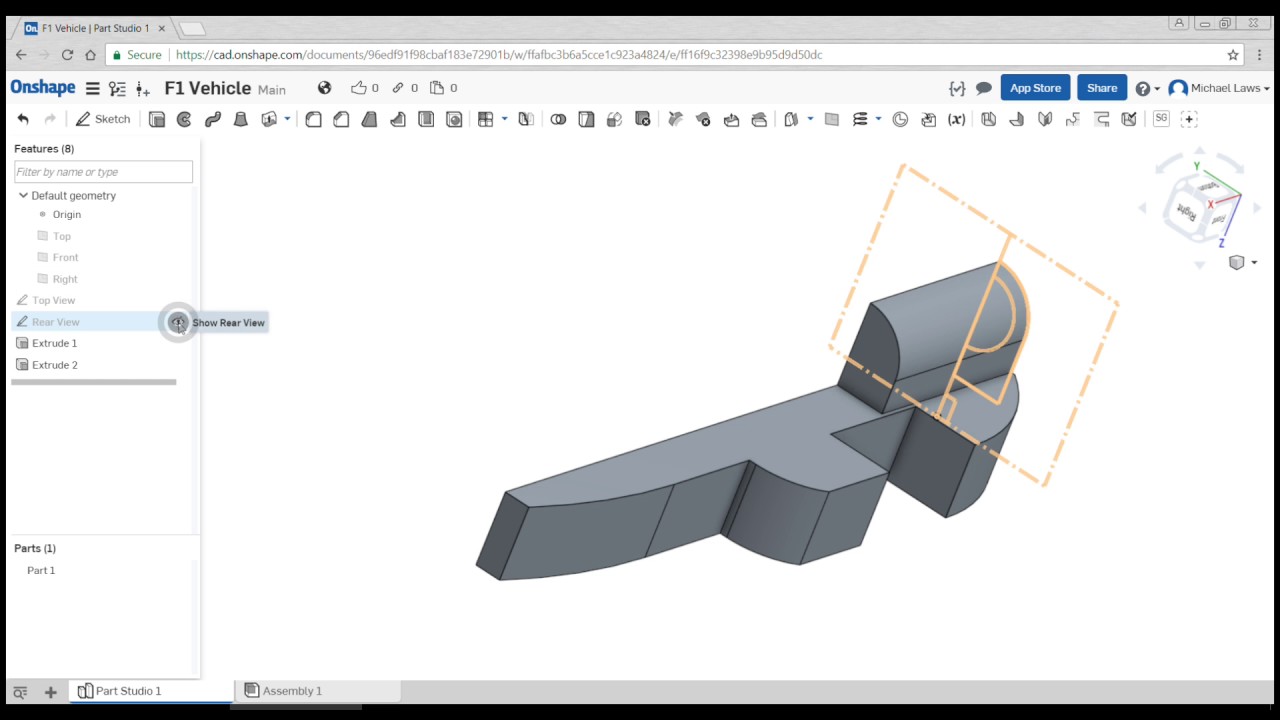Select the Transform tool

pyautogui.click(x=614, y=119)
